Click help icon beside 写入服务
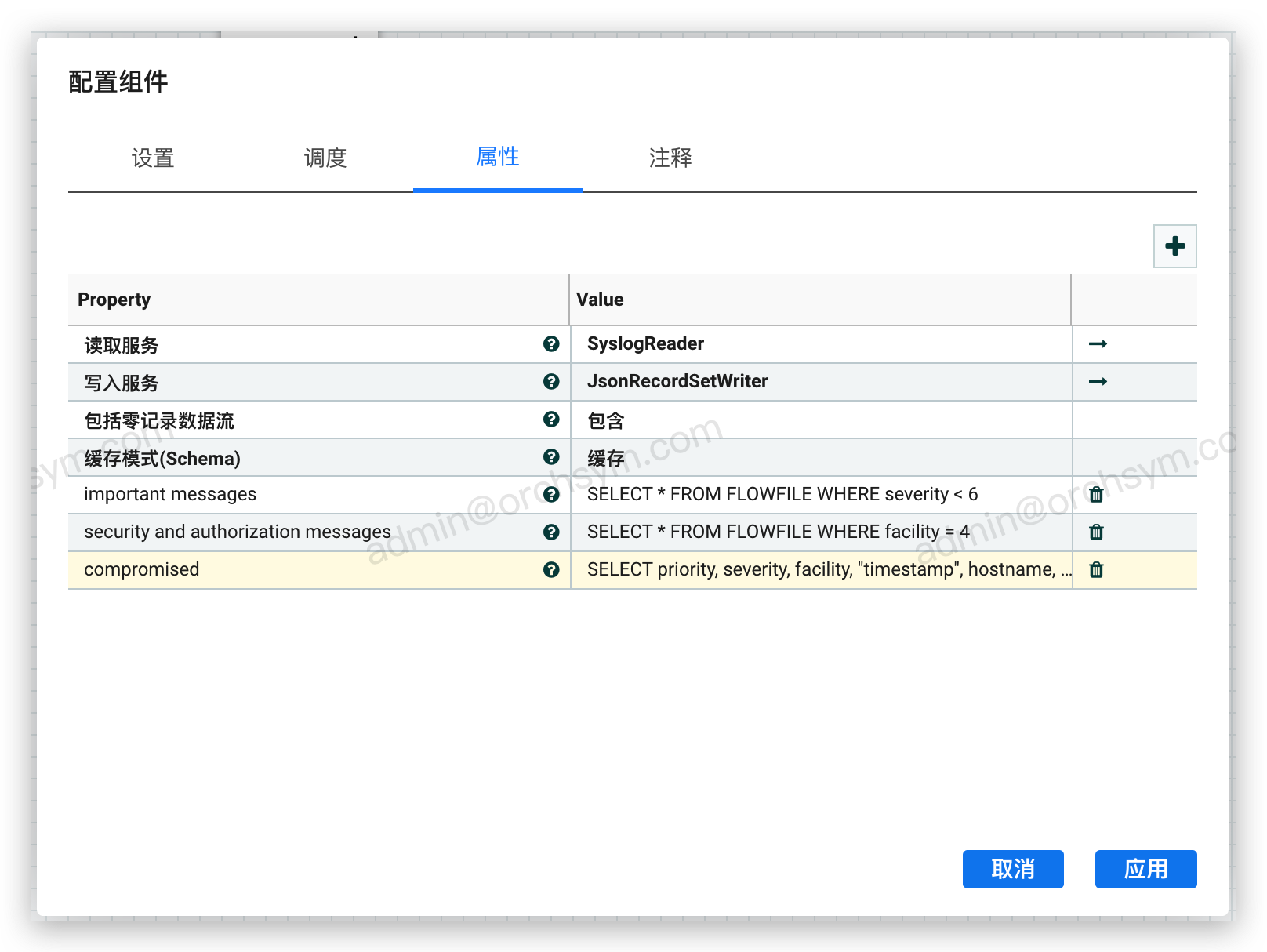The image size is (1267, 952). click(x=551, y=382)
